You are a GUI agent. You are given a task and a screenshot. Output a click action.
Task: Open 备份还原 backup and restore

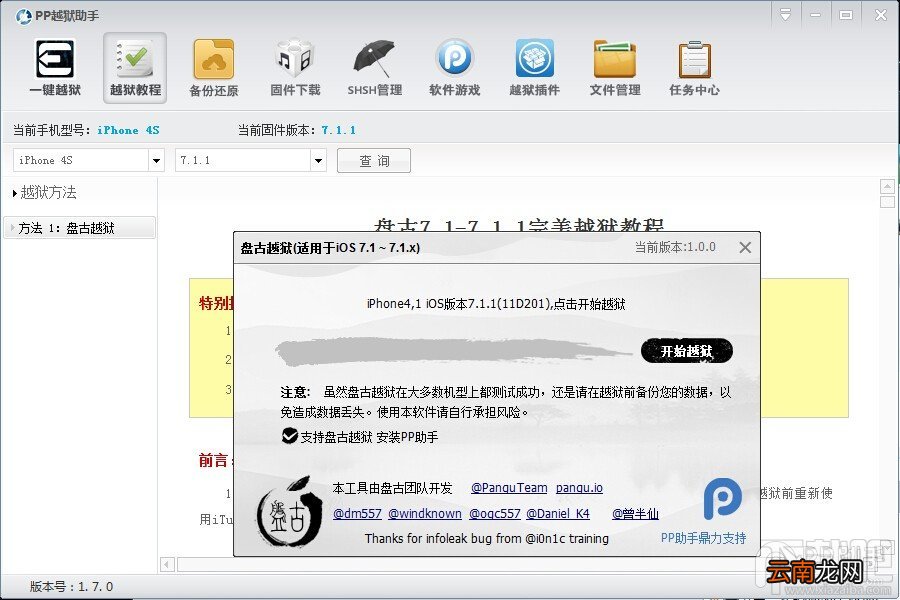214,68
